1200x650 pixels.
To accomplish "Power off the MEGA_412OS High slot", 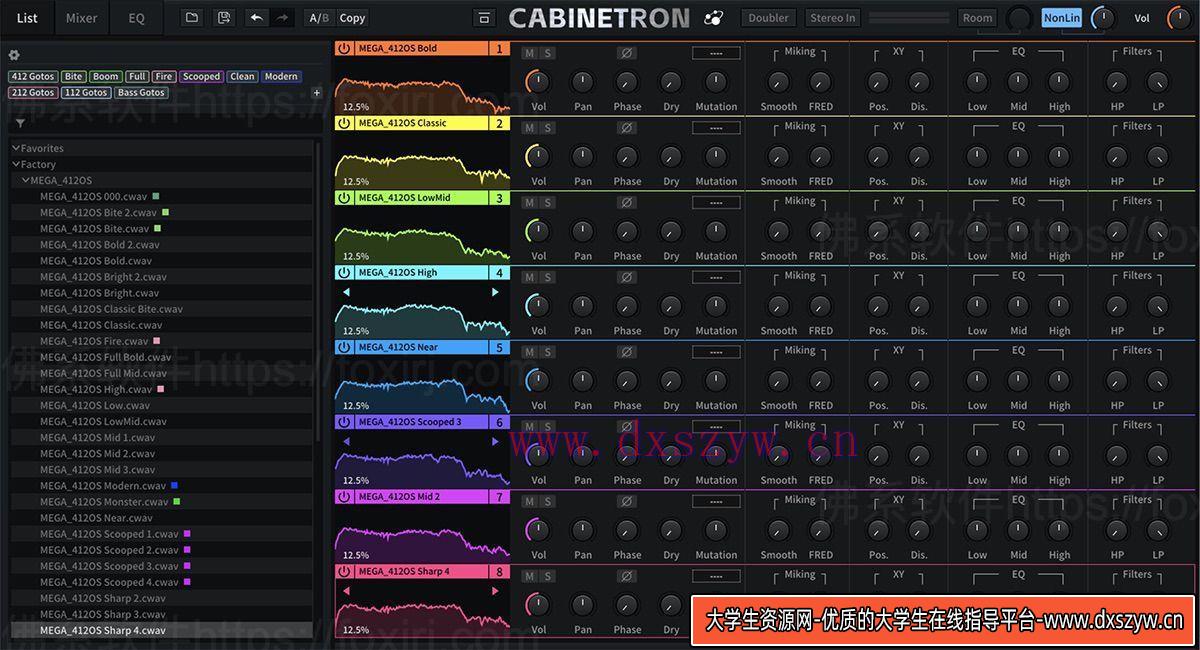I will click(344, 272).
